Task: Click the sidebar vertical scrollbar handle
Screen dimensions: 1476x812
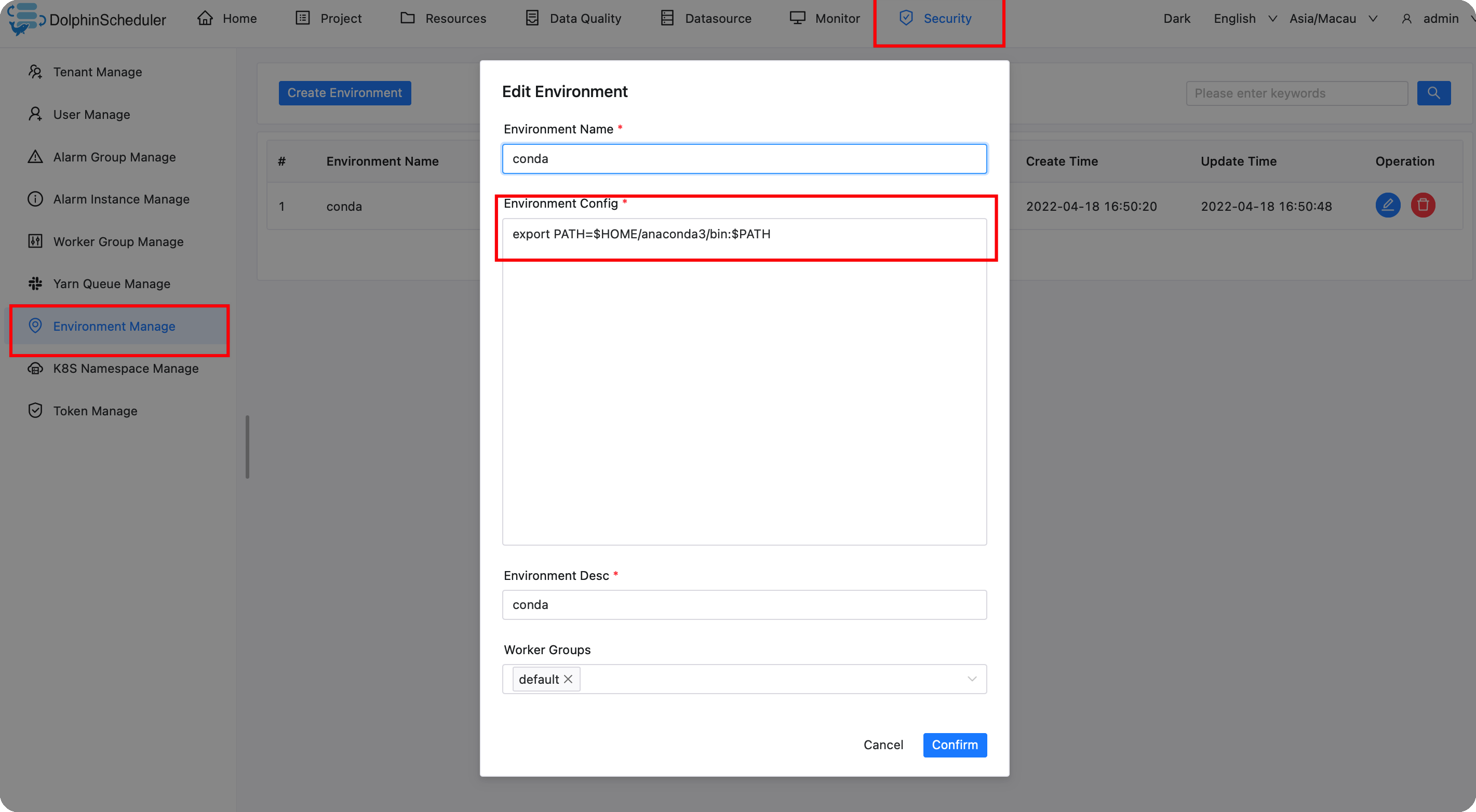Action: click(247, 446)
